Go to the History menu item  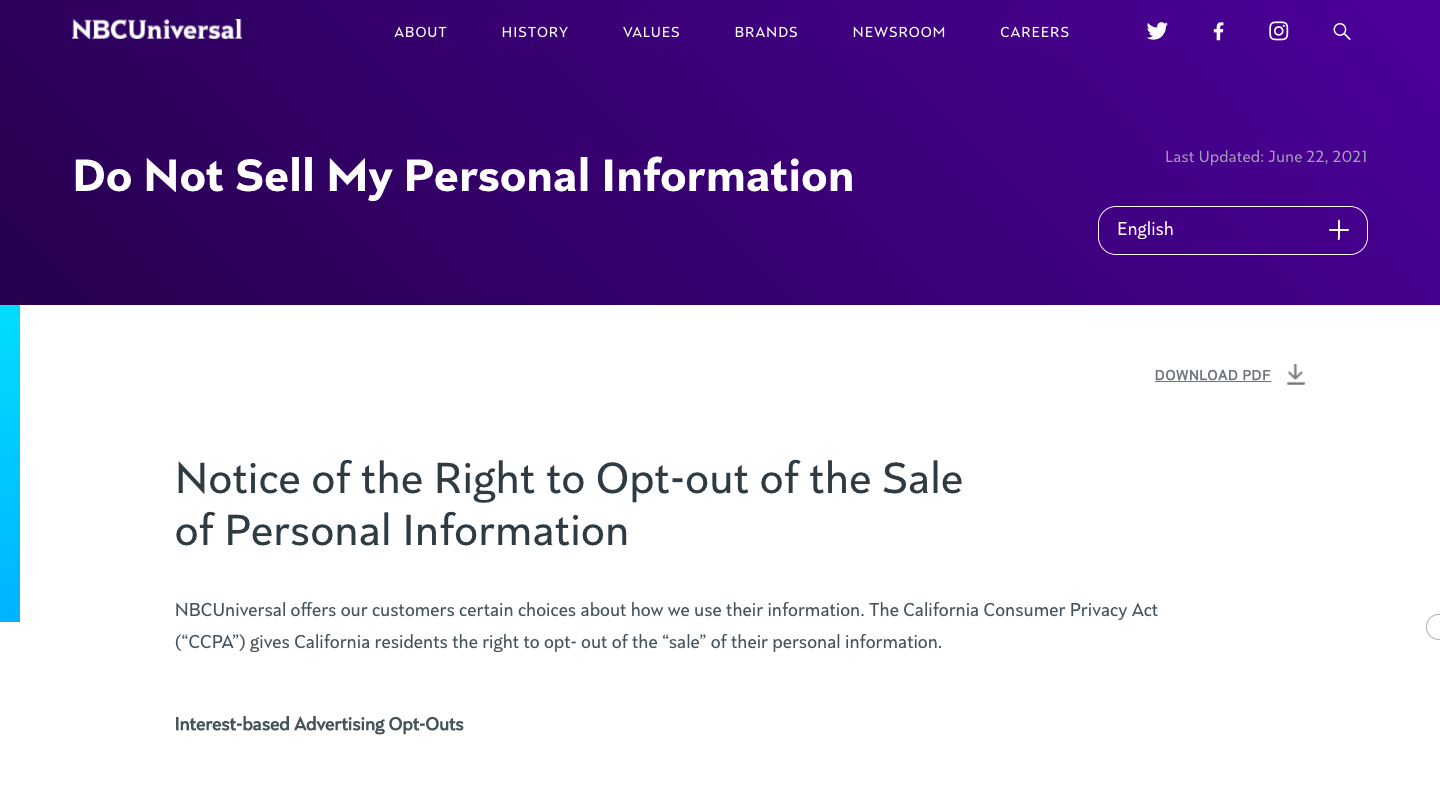(x=535, y=32)
